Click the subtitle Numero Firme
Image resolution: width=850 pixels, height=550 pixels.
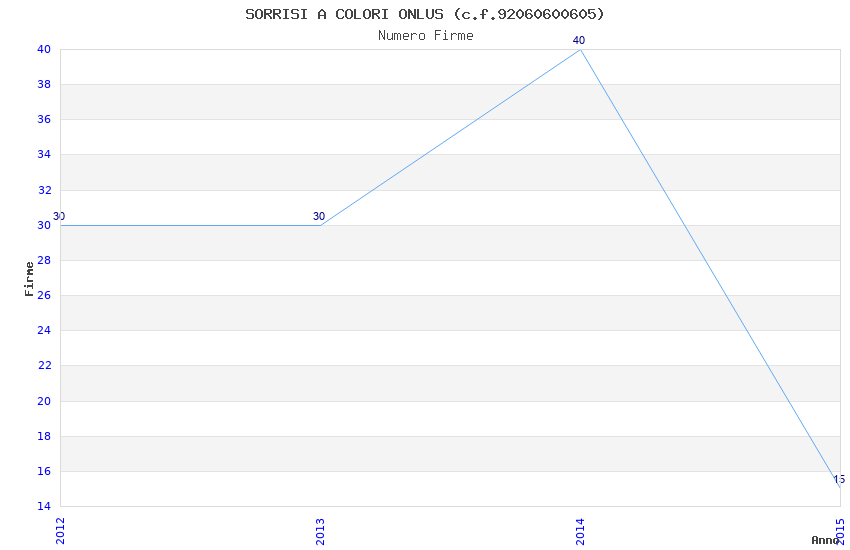coord(426,36)
